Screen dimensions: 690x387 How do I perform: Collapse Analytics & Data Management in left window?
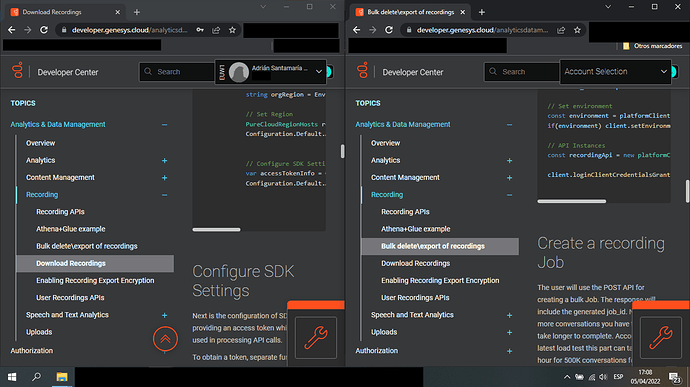[x=164, y=125]
